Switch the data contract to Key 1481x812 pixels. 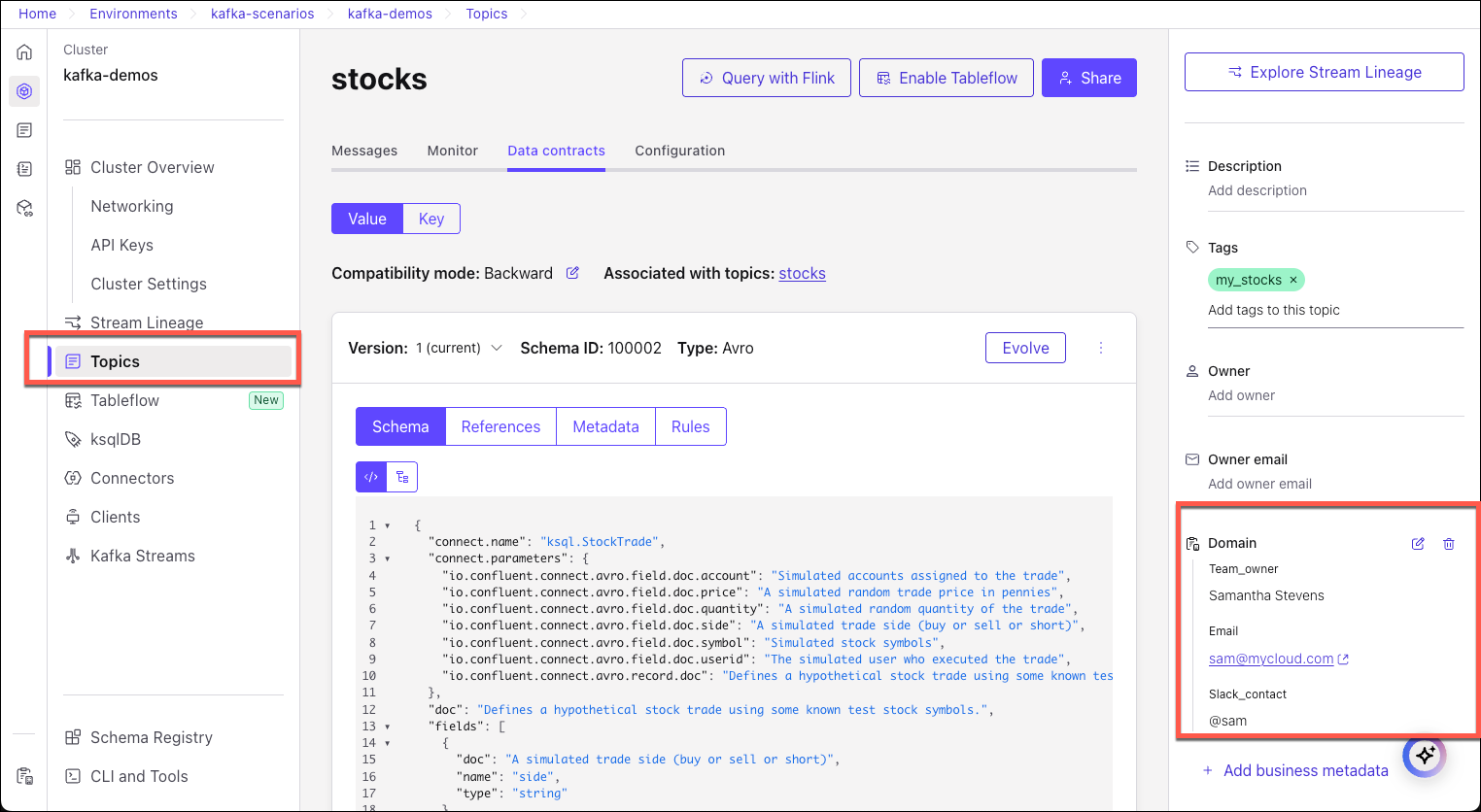point(431,218)
